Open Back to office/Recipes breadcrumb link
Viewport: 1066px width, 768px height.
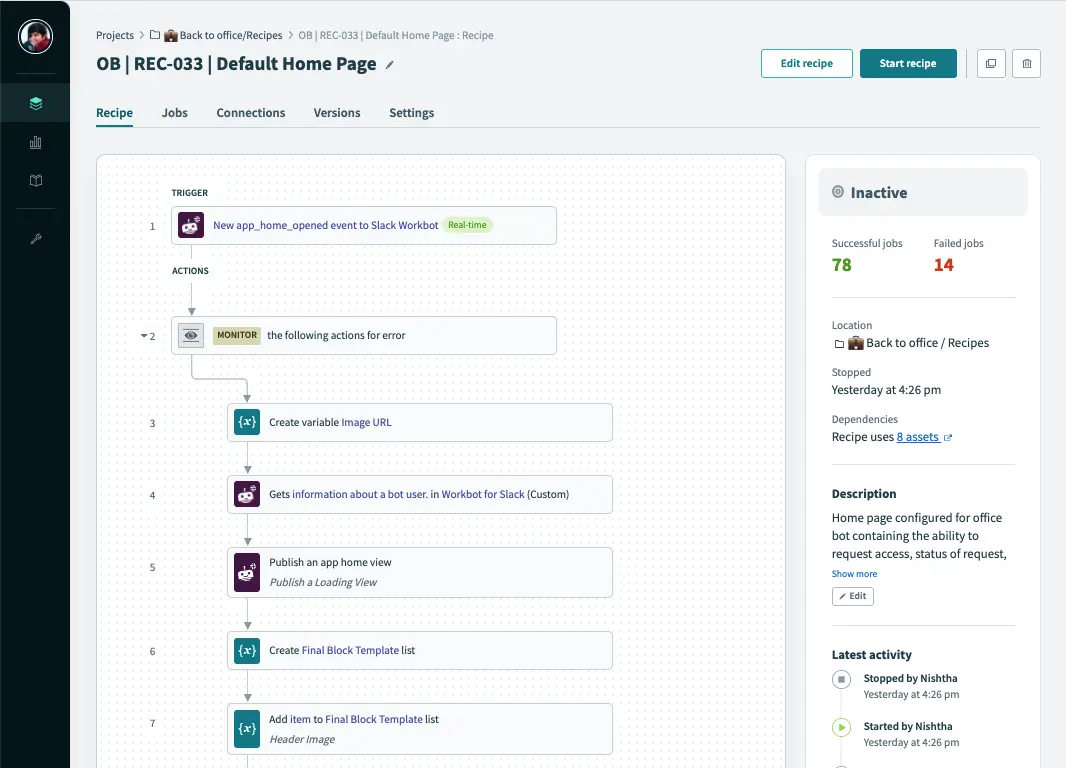[x=230, y=35]
